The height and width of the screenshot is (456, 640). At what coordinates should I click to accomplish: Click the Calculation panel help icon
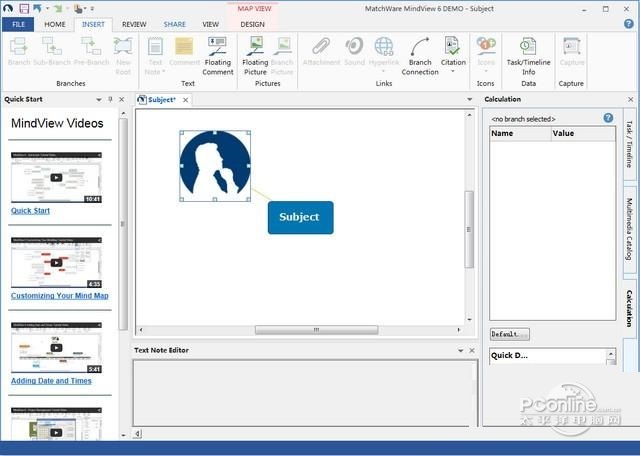[x=608, y=118]
